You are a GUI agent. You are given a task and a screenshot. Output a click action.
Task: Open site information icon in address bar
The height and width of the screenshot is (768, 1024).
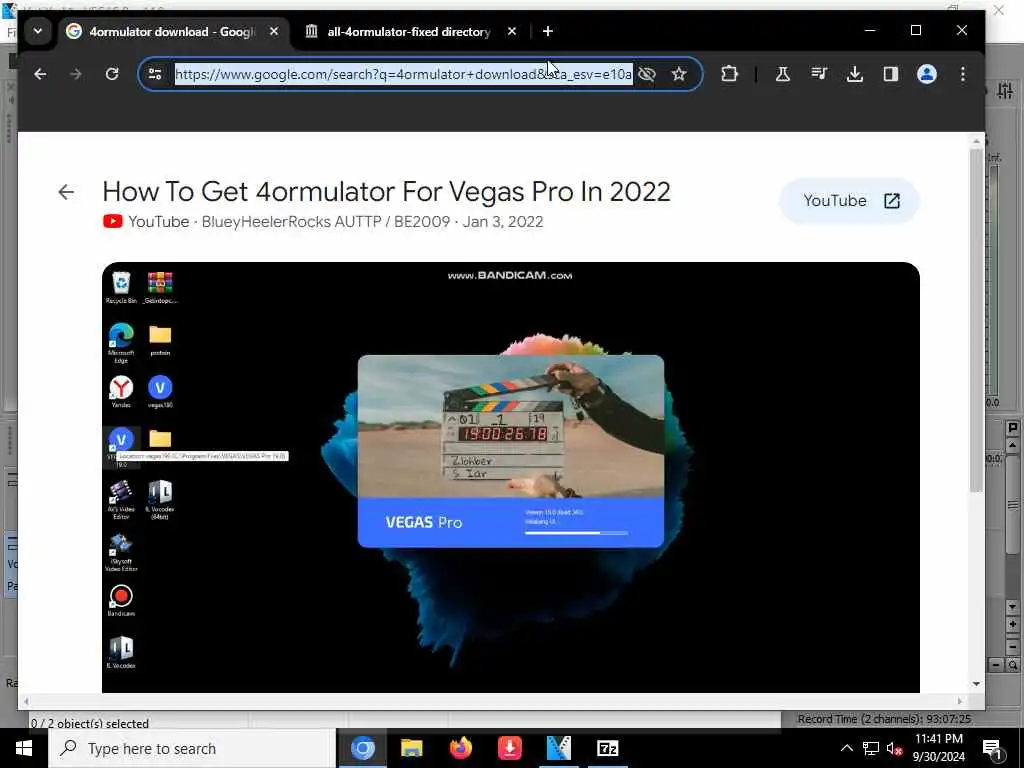(x=155, y=74)
